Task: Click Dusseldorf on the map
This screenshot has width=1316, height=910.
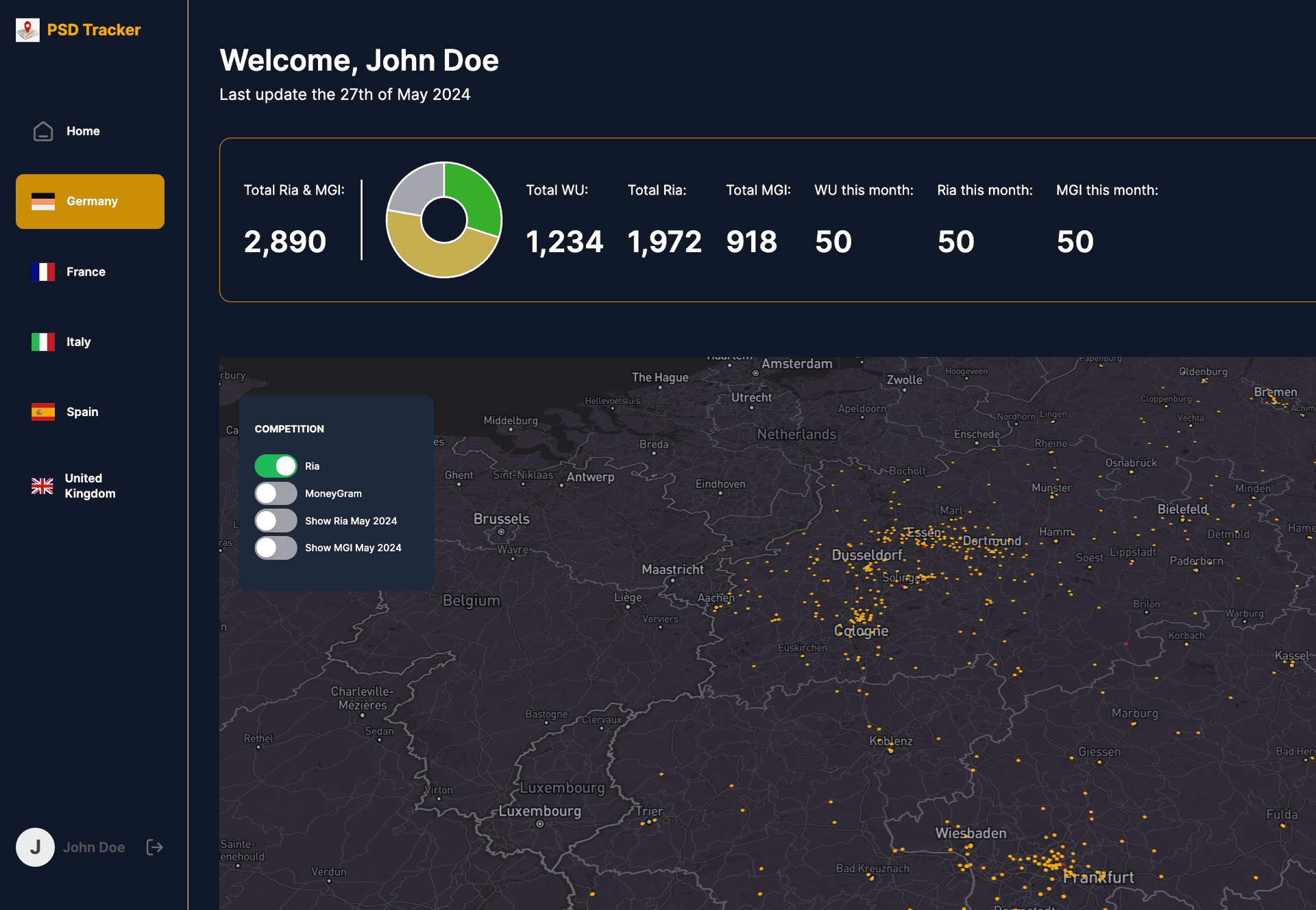Action: [x=867, y=555]
